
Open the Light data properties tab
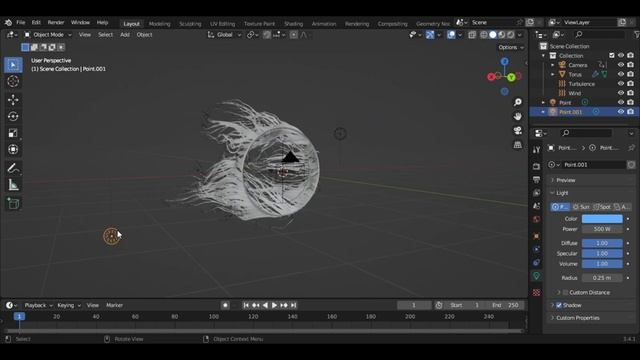[536, 276]
